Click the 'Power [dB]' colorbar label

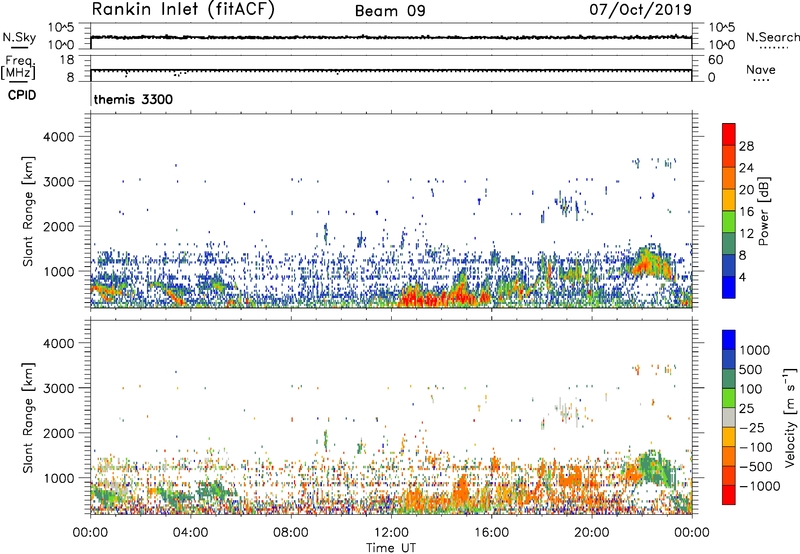[763, 211]
